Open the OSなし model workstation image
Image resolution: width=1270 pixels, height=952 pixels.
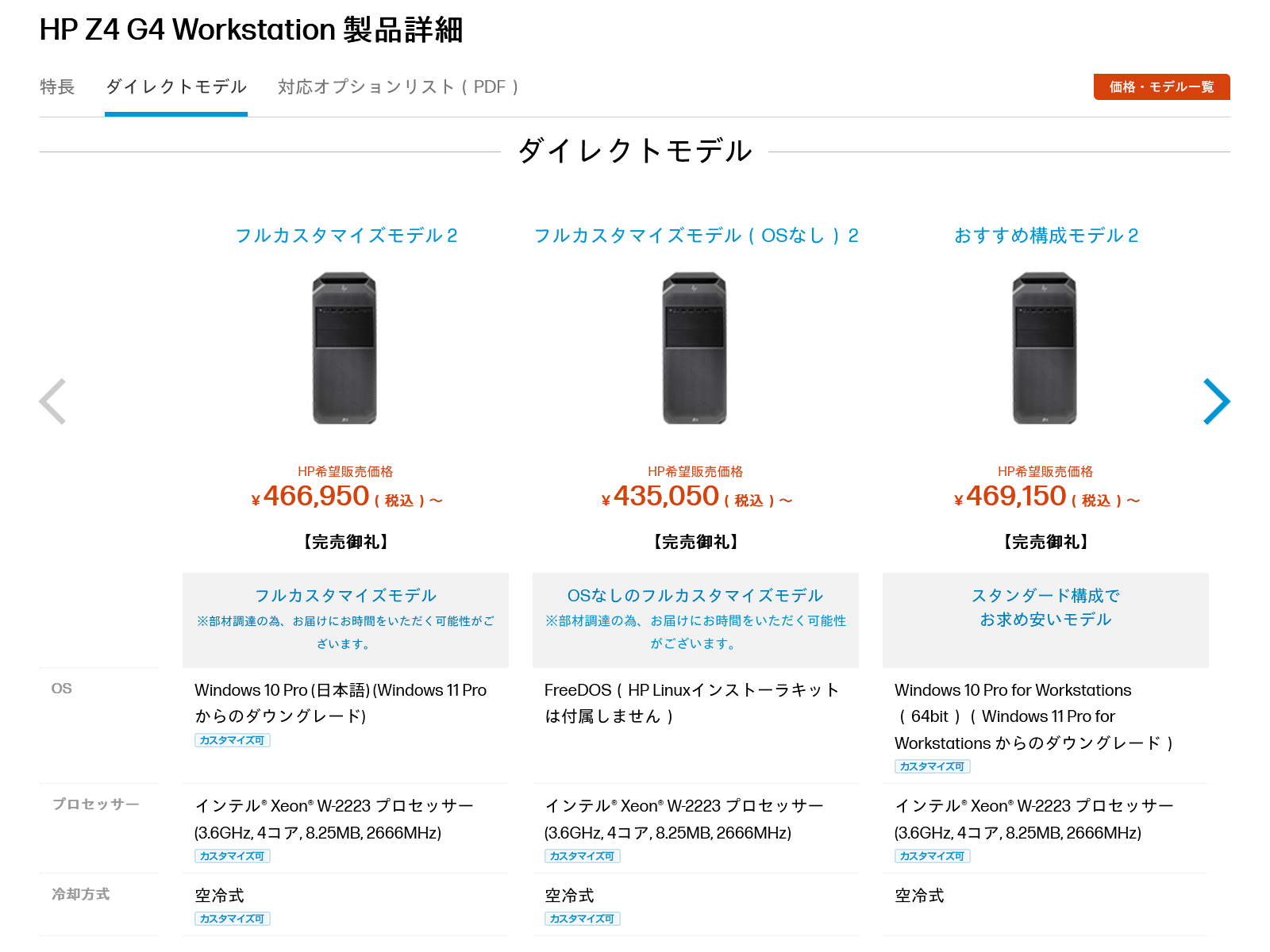(x=695, y=348)
